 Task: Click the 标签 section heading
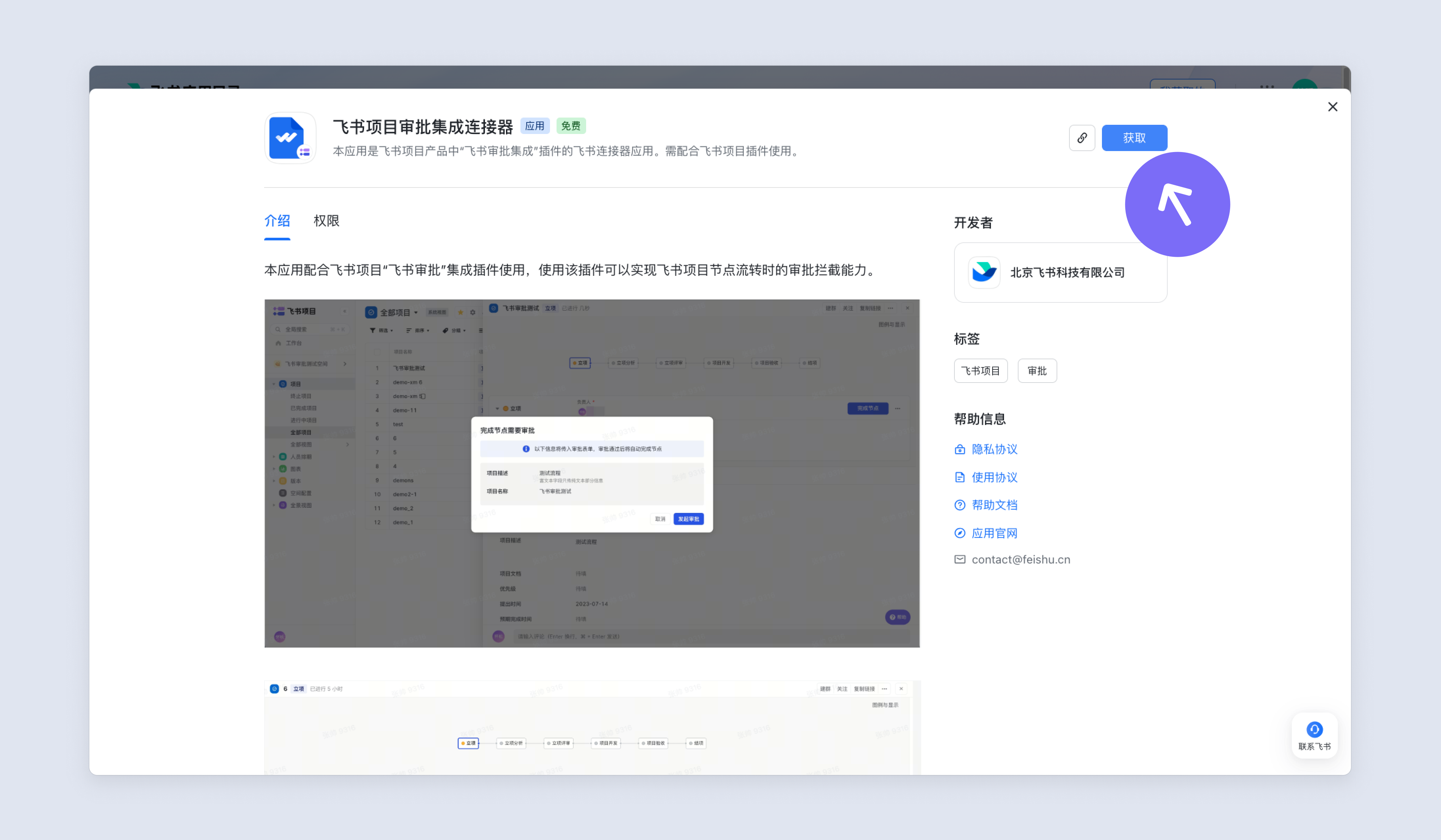pyautogui.click(x=966, y=339)
